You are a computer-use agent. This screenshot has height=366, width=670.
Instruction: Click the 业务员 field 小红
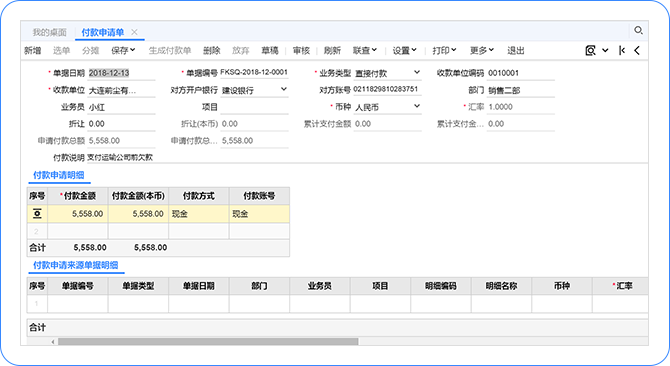pos(121,107)
